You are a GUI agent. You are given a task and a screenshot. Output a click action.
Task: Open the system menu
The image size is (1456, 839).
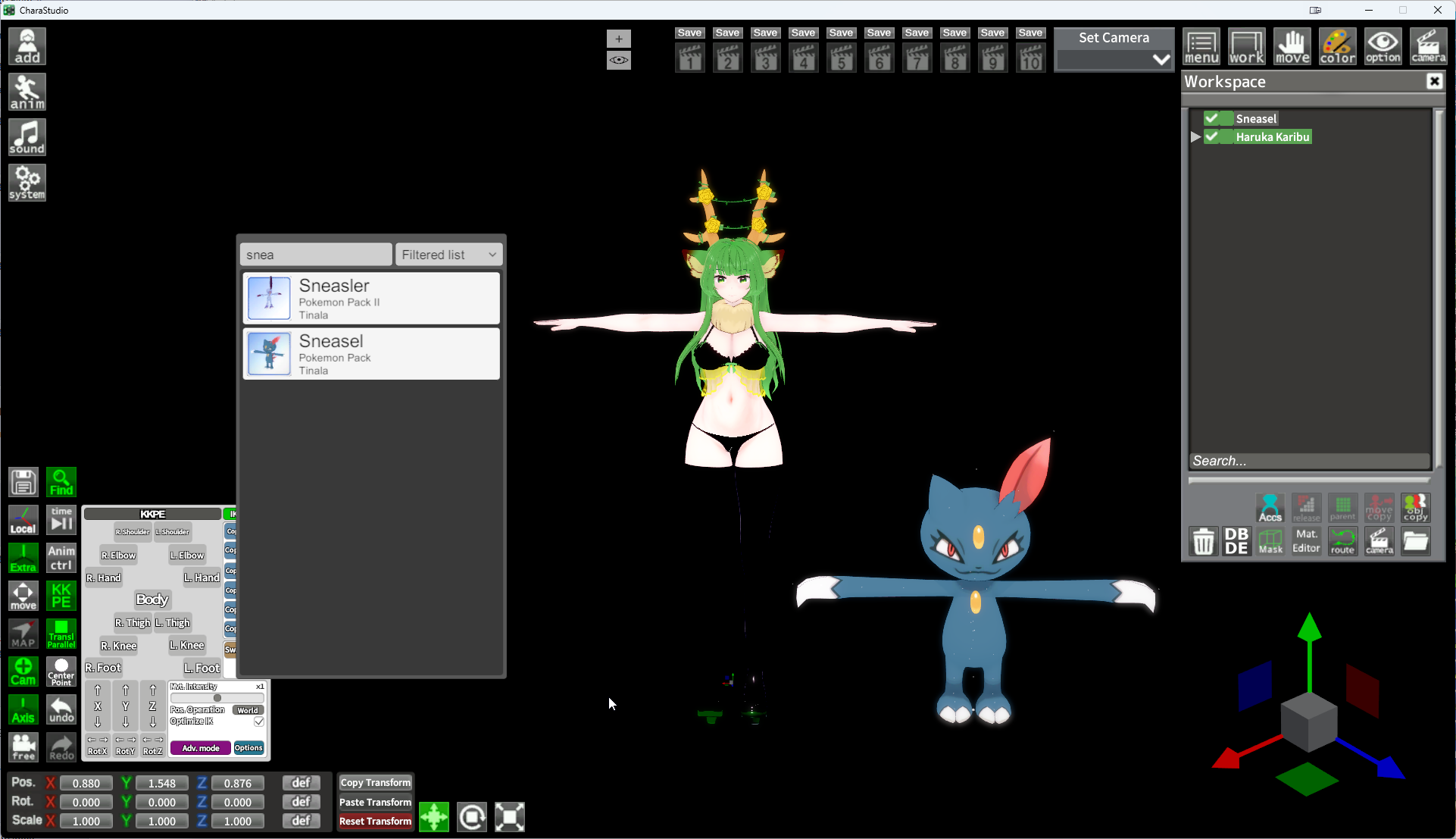pyautogui.click(x=27, y=183)
